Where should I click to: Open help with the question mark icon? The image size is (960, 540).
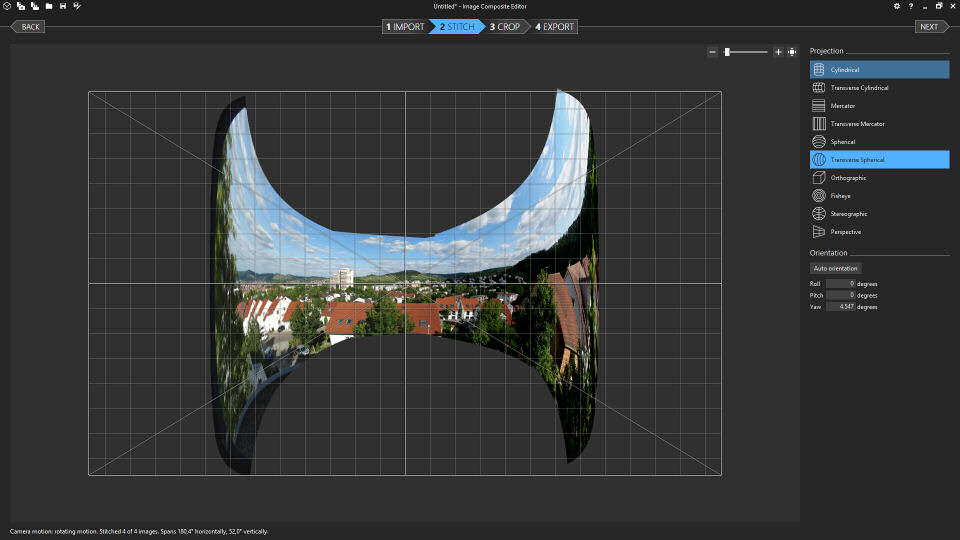tap(910, 6)
